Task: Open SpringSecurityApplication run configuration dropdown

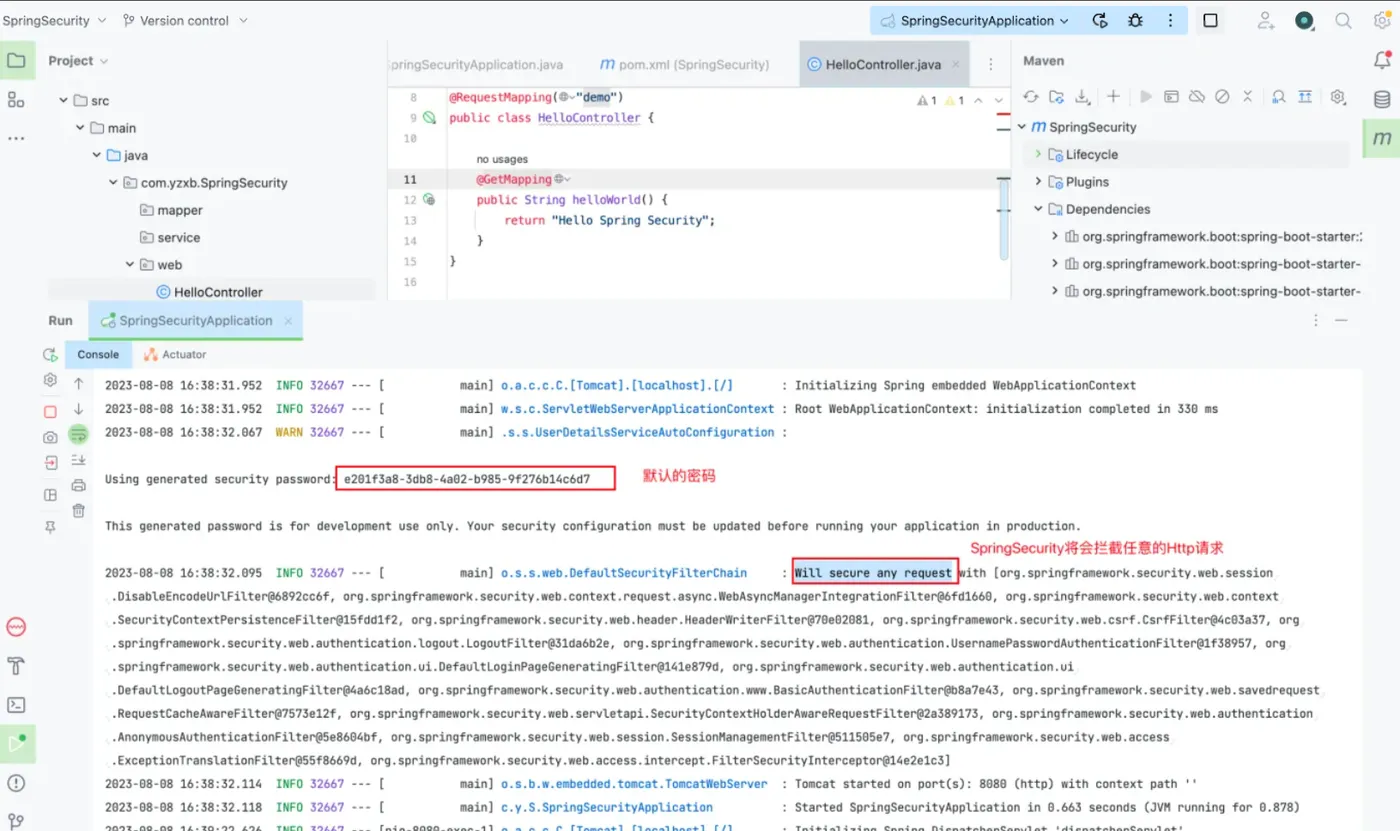Action: click(976, 20)
